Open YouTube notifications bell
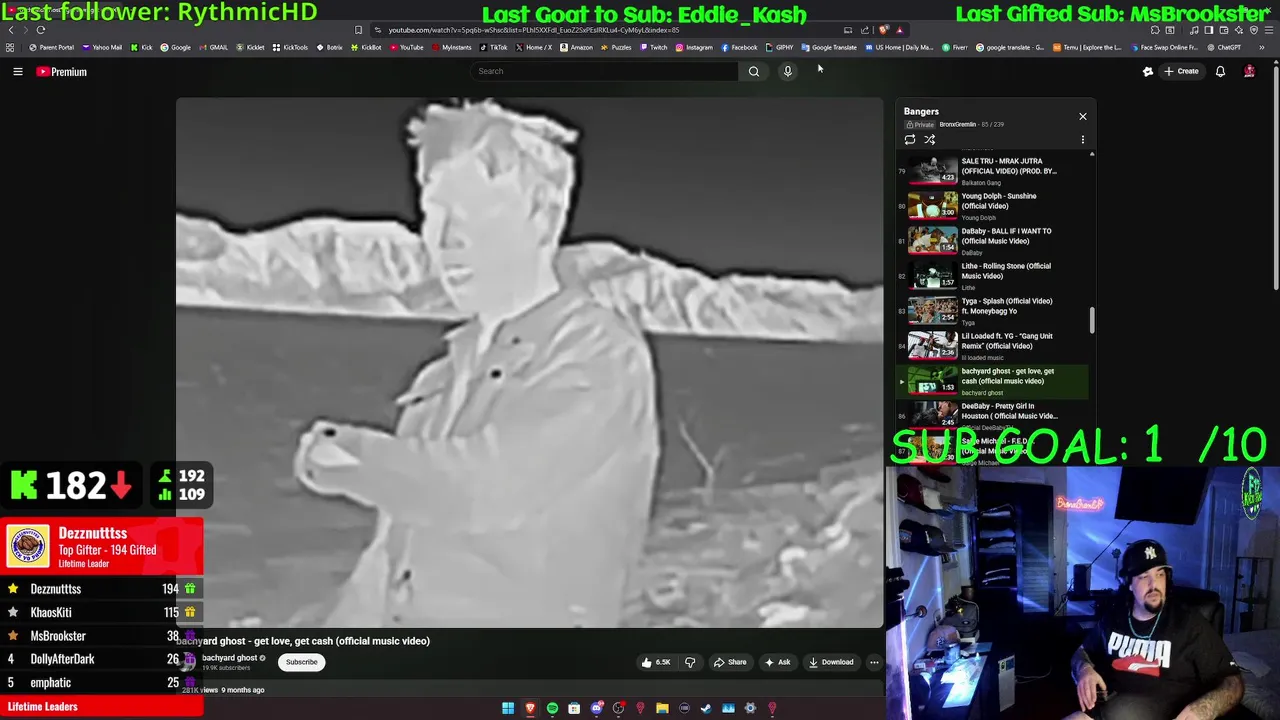This screenshot has height=720, width=1280. pyautogui.click(x=1220, y=72)
